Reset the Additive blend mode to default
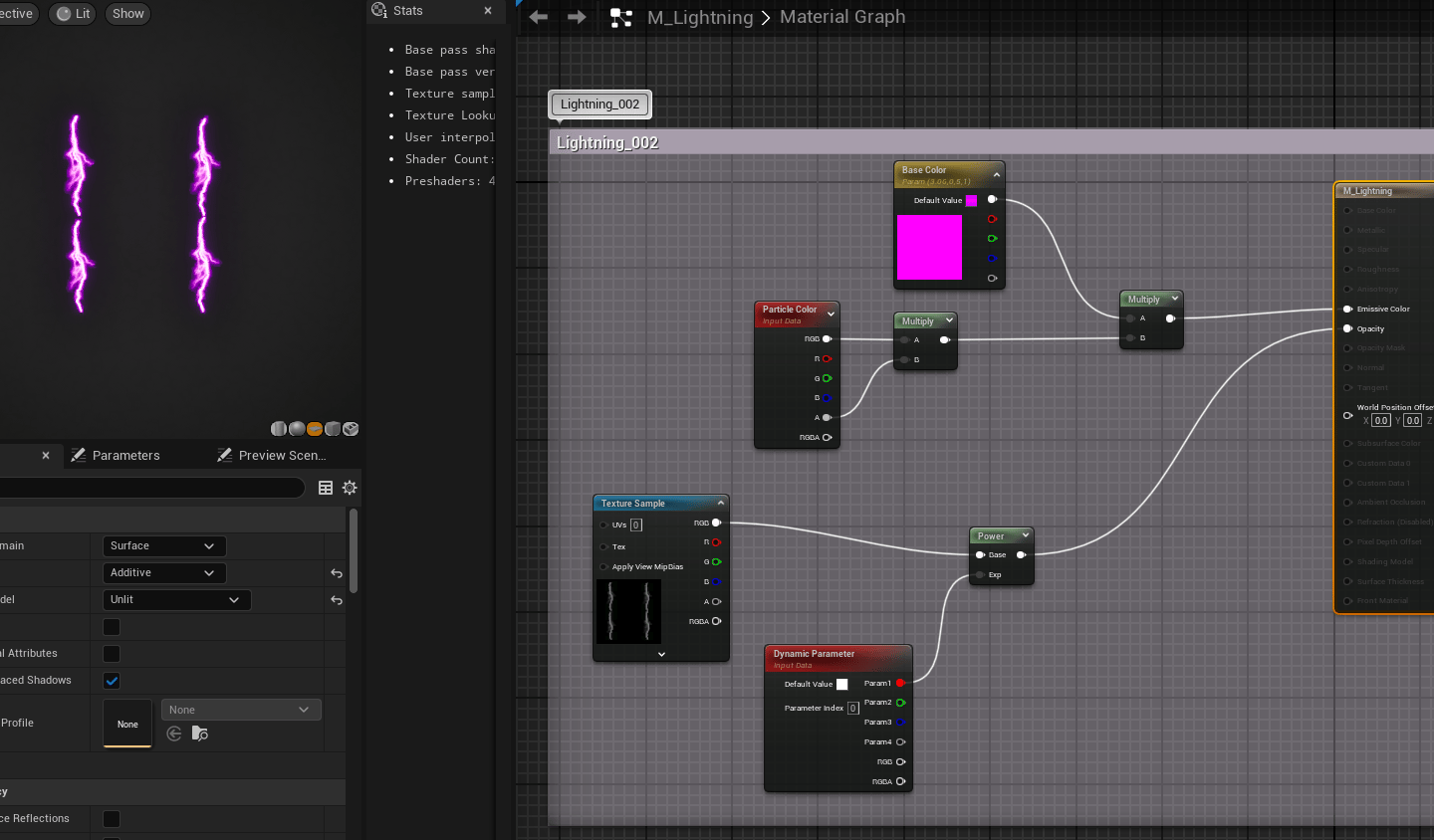Image resolution: width=1434 pixels, height=840 pixels. pyautogui.click(x=337, y=573)
